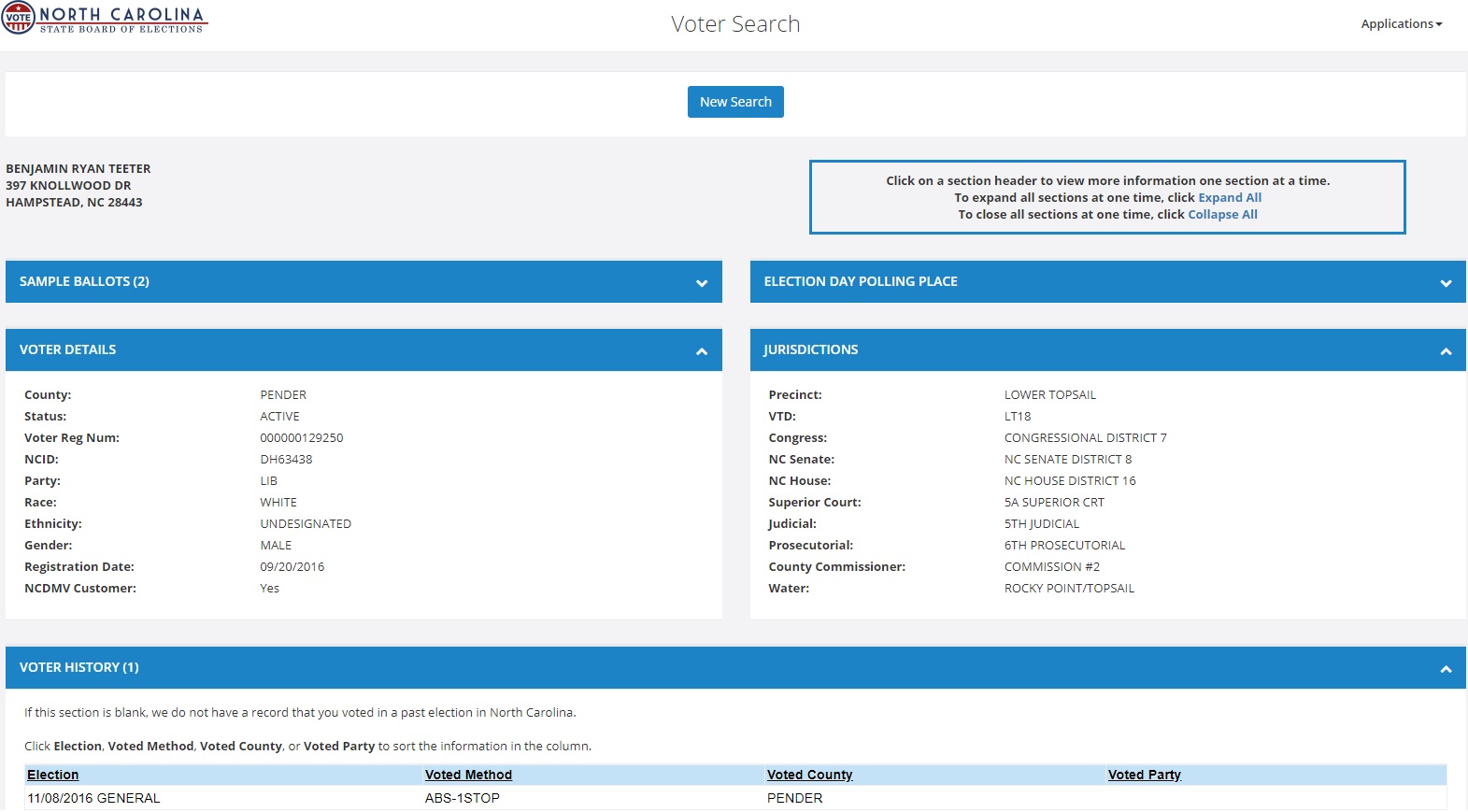Click the County value PENDER in Voter Details
This screenshot has width=1468, height=812.
283,395
